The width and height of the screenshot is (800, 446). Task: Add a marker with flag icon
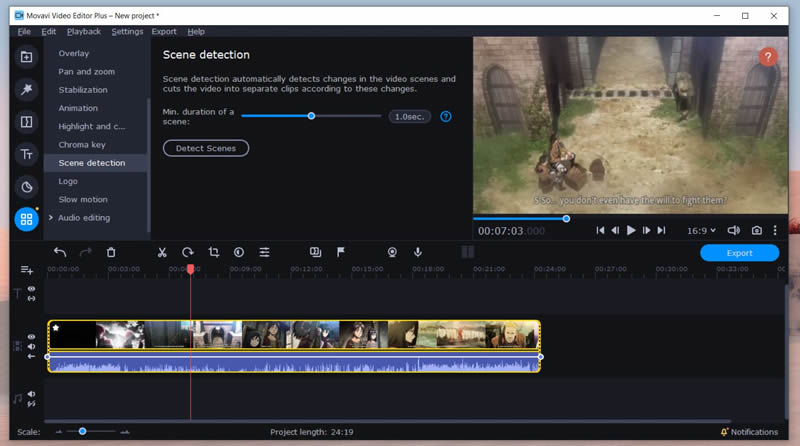(x=341, y=252)
